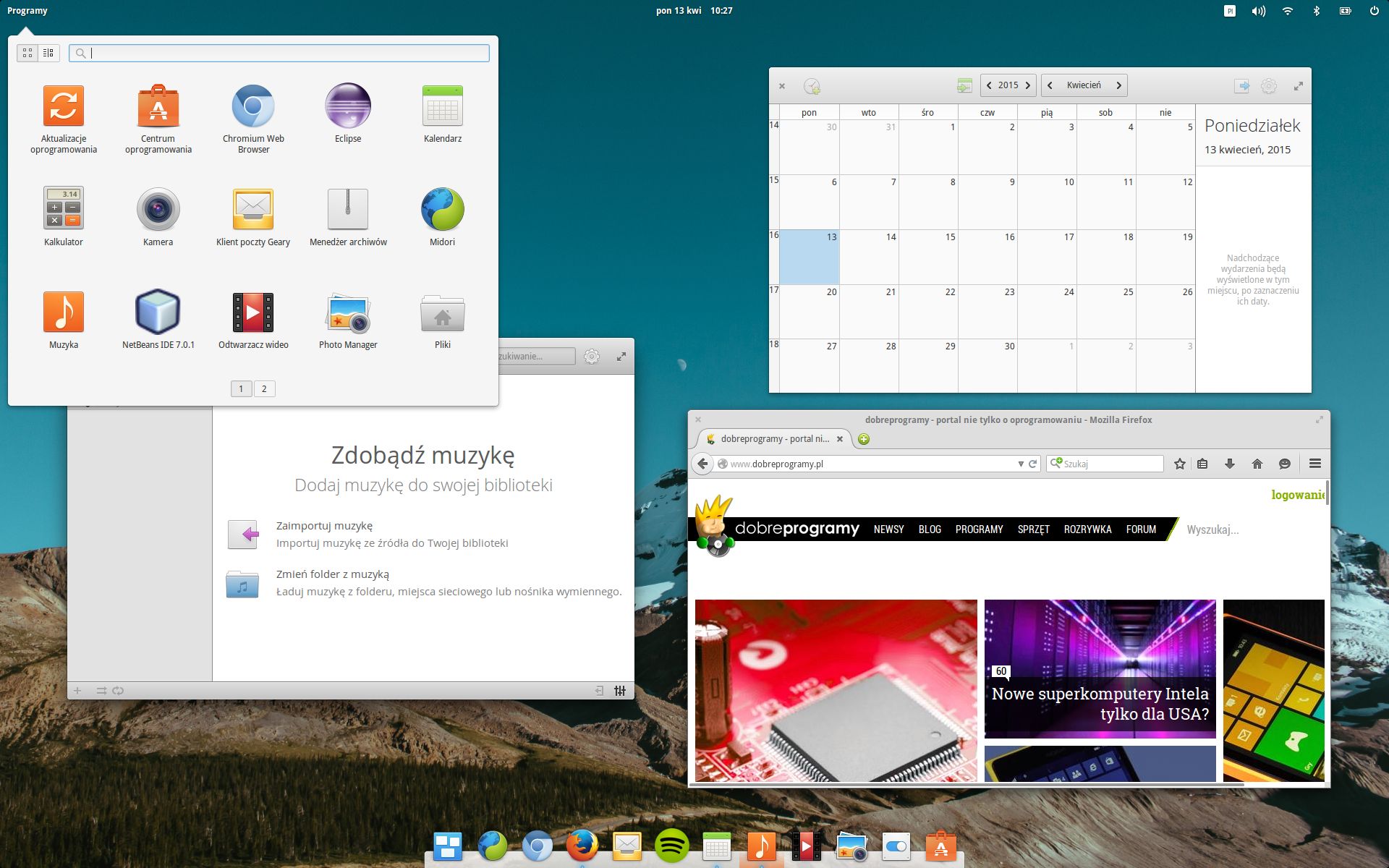Open Kalkulator from the launcher

(64, 217)
